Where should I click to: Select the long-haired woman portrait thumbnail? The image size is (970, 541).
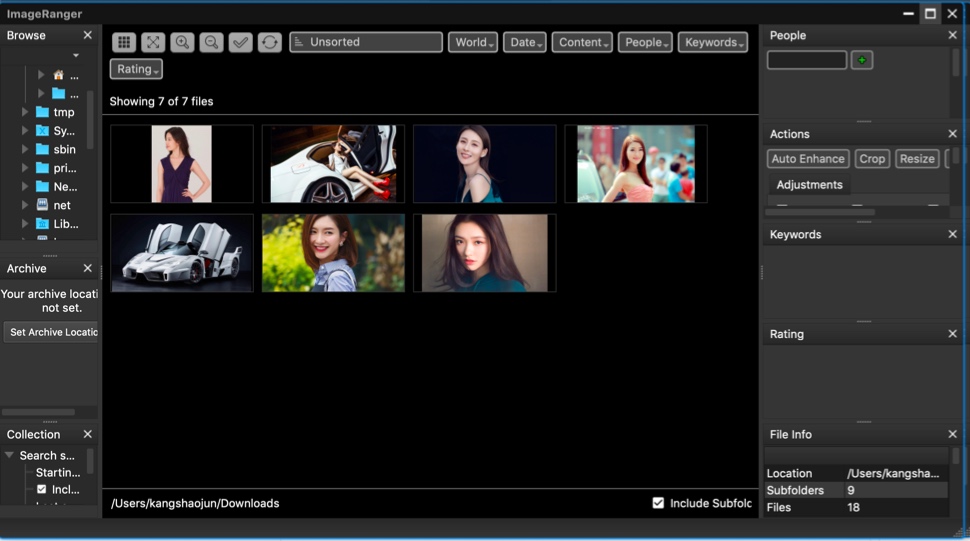pyautogui.click(x=484, y=253)
